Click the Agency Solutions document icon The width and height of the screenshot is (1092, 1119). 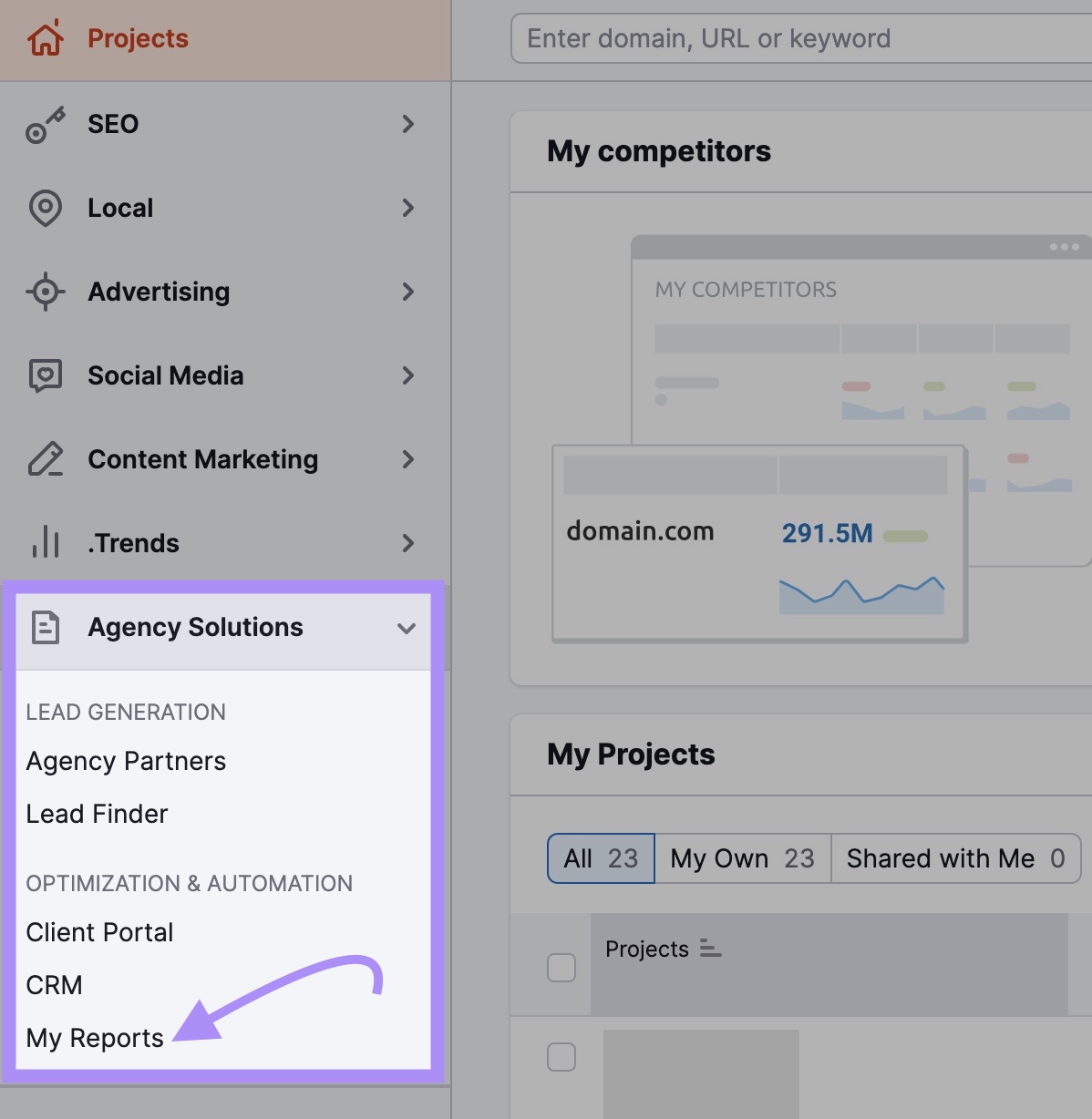point(44,627)
